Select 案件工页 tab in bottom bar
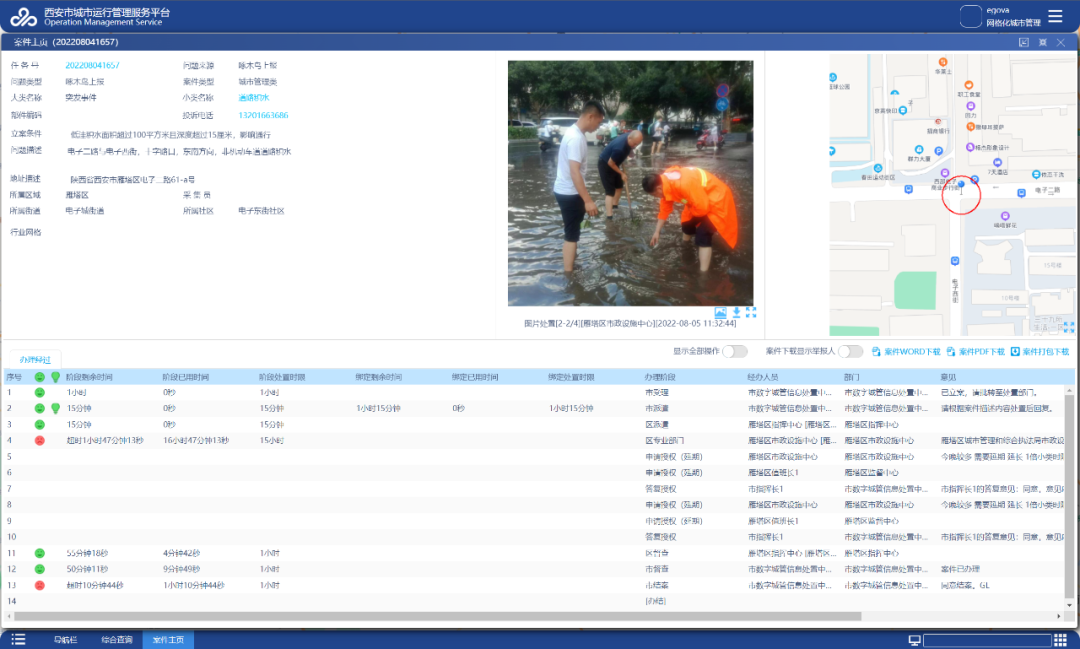 pos(168,640)
